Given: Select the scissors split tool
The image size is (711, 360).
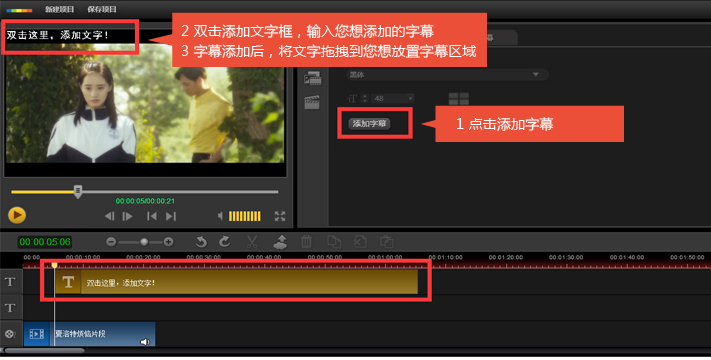Looking at the screenshot, I should click(x=252, y=242).
